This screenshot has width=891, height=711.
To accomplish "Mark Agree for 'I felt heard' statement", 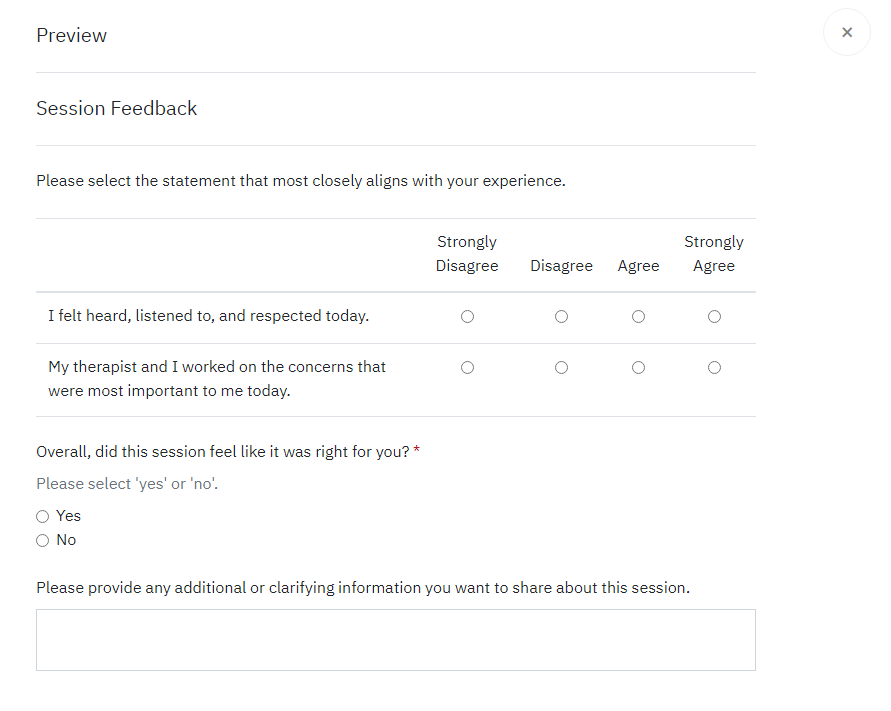I will (x=638, y=317).
